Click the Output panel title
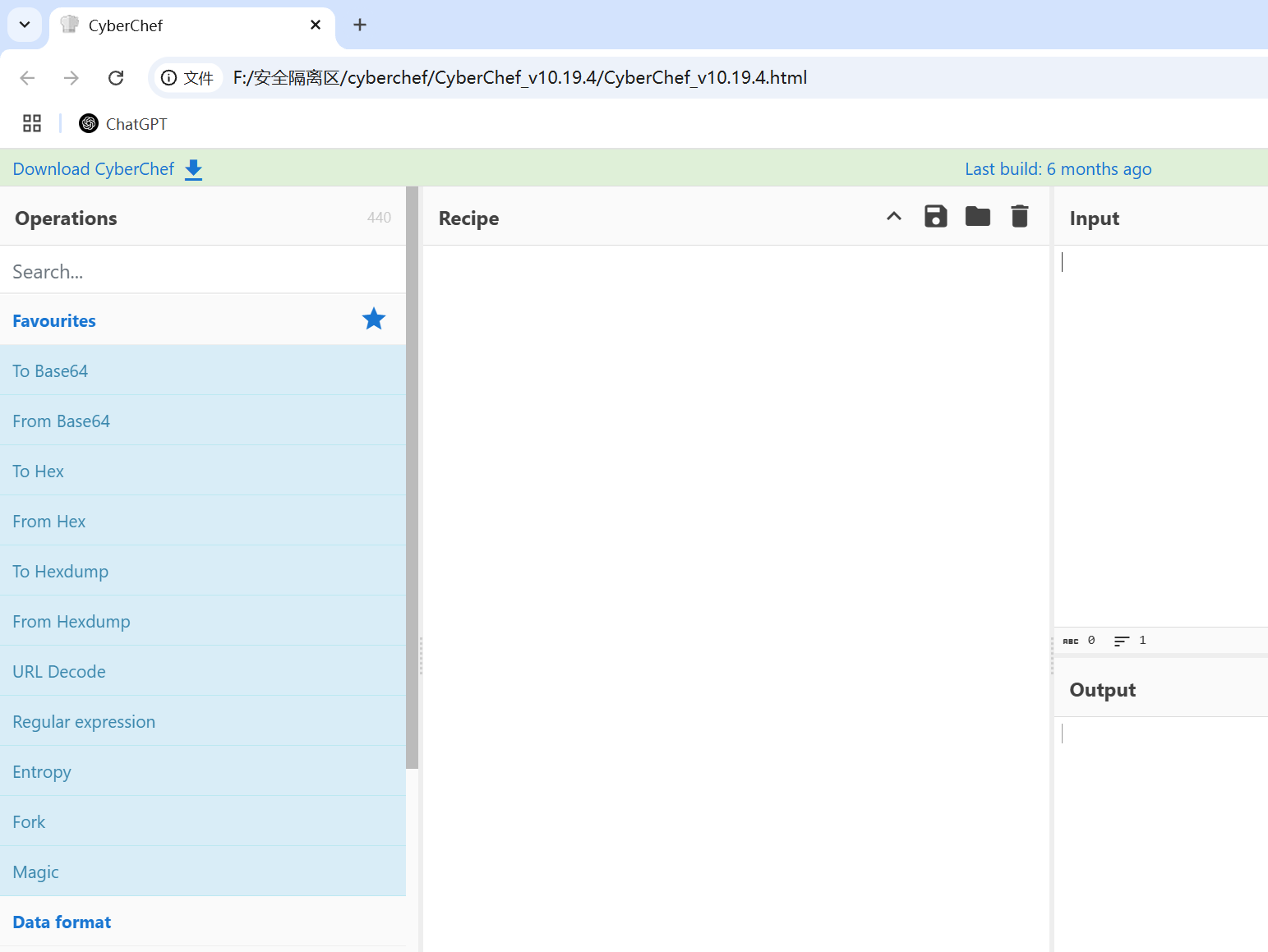 [x=1102, y=690]
